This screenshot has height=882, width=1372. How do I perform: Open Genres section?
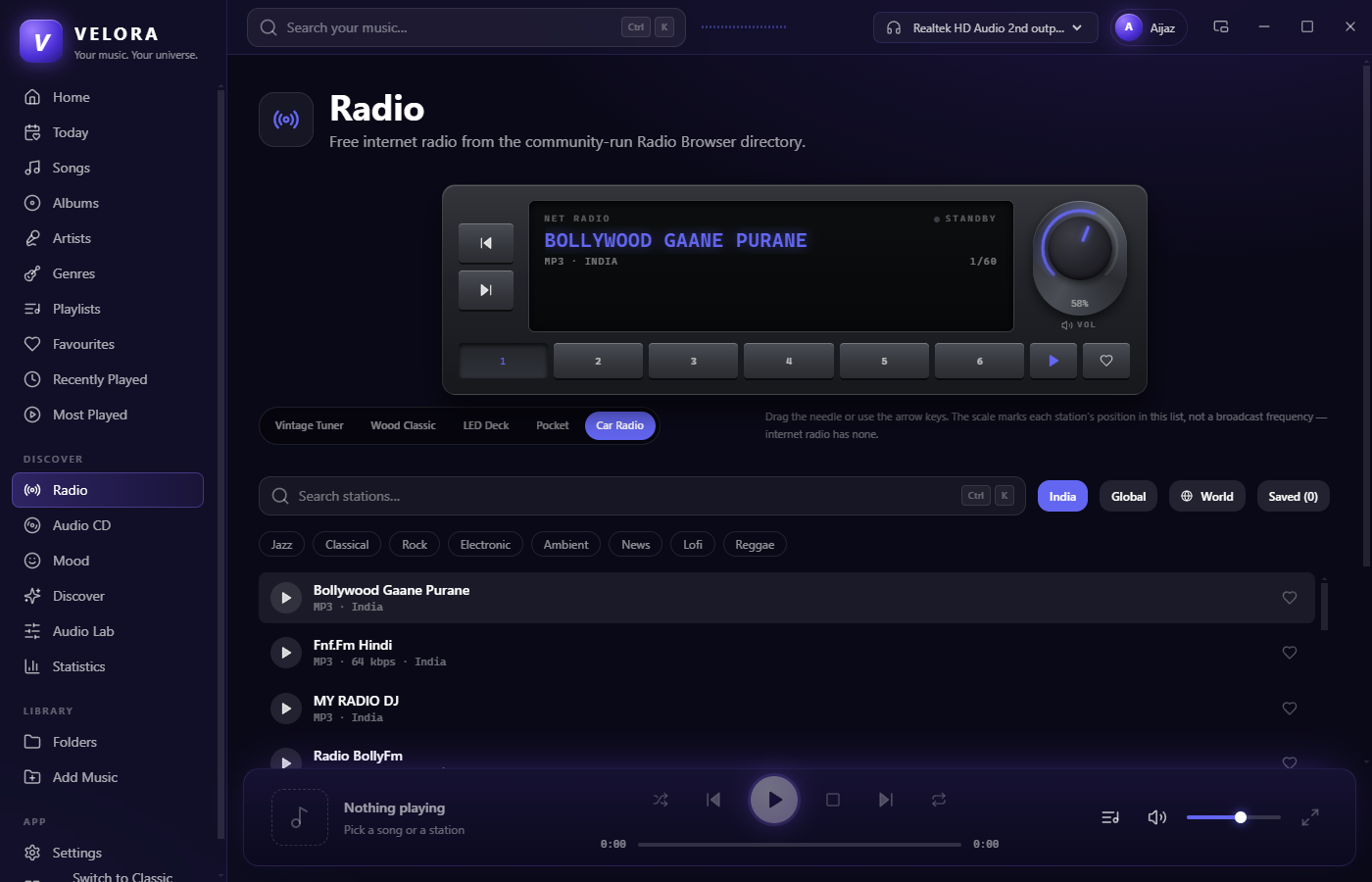click(x=108, y=273)
